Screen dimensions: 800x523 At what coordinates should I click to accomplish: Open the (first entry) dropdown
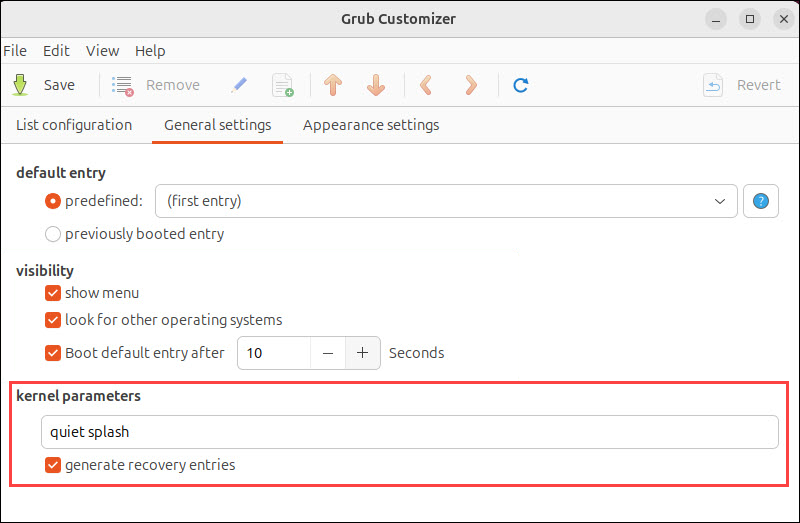coord(446,201)
